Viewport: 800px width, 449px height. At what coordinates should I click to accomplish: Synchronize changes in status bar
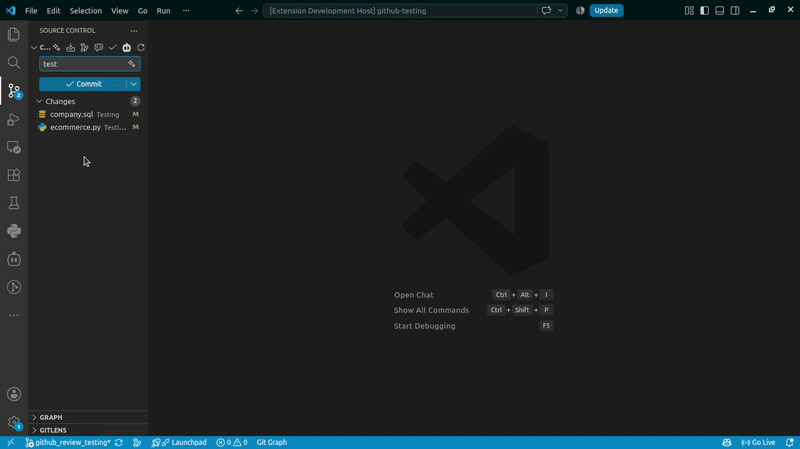(119, 442)
